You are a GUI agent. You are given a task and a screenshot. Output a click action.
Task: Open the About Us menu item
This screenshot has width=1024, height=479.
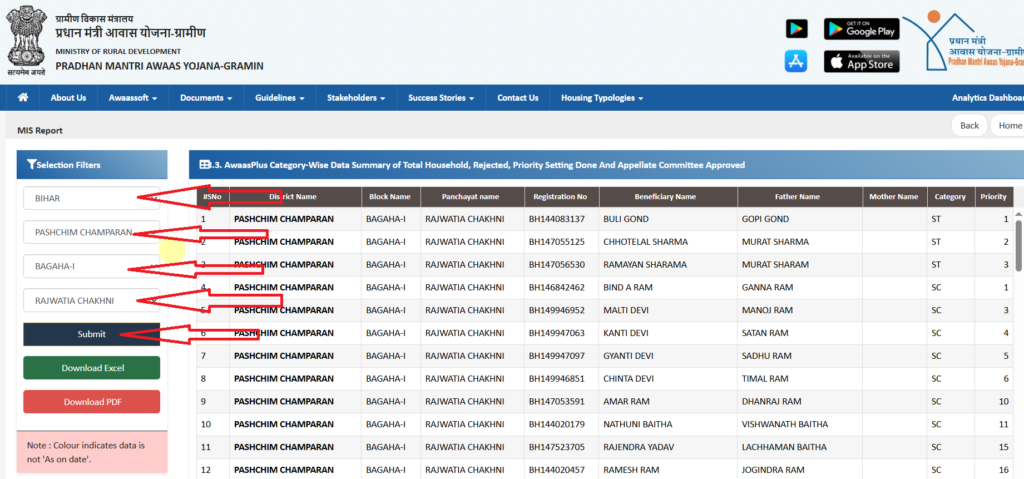point(68,98)
